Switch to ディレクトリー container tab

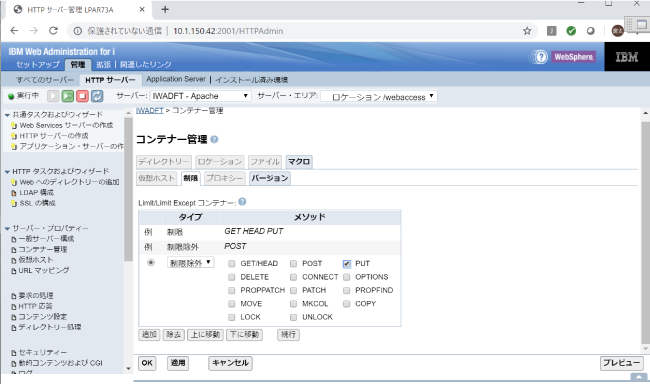click(x=164, y=162)
